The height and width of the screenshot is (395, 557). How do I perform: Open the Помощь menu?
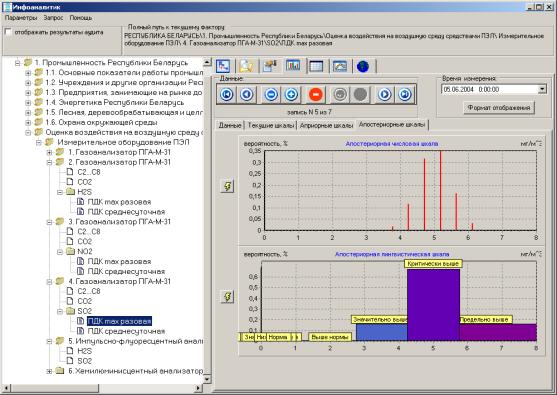point(81,17)
